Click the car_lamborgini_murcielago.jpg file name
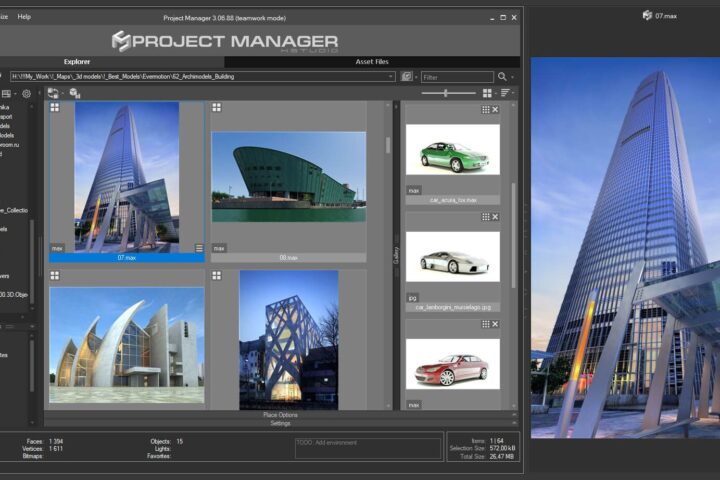The width and height of the screenshot is (720, 480). pyautogui.click(x=453, y=307)
